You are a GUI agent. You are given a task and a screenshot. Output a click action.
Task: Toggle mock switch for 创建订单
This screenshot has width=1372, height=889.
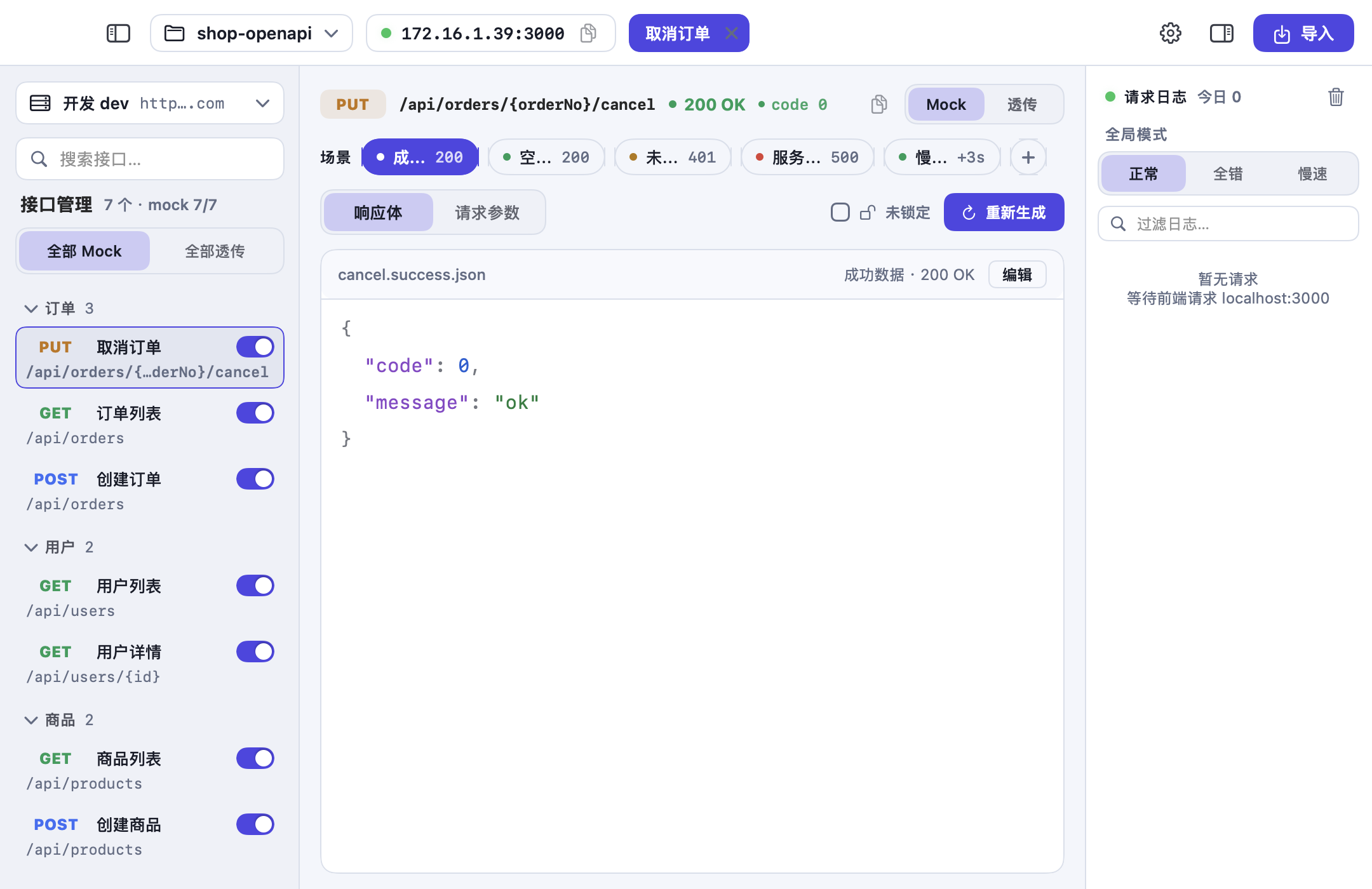[255, 479]
